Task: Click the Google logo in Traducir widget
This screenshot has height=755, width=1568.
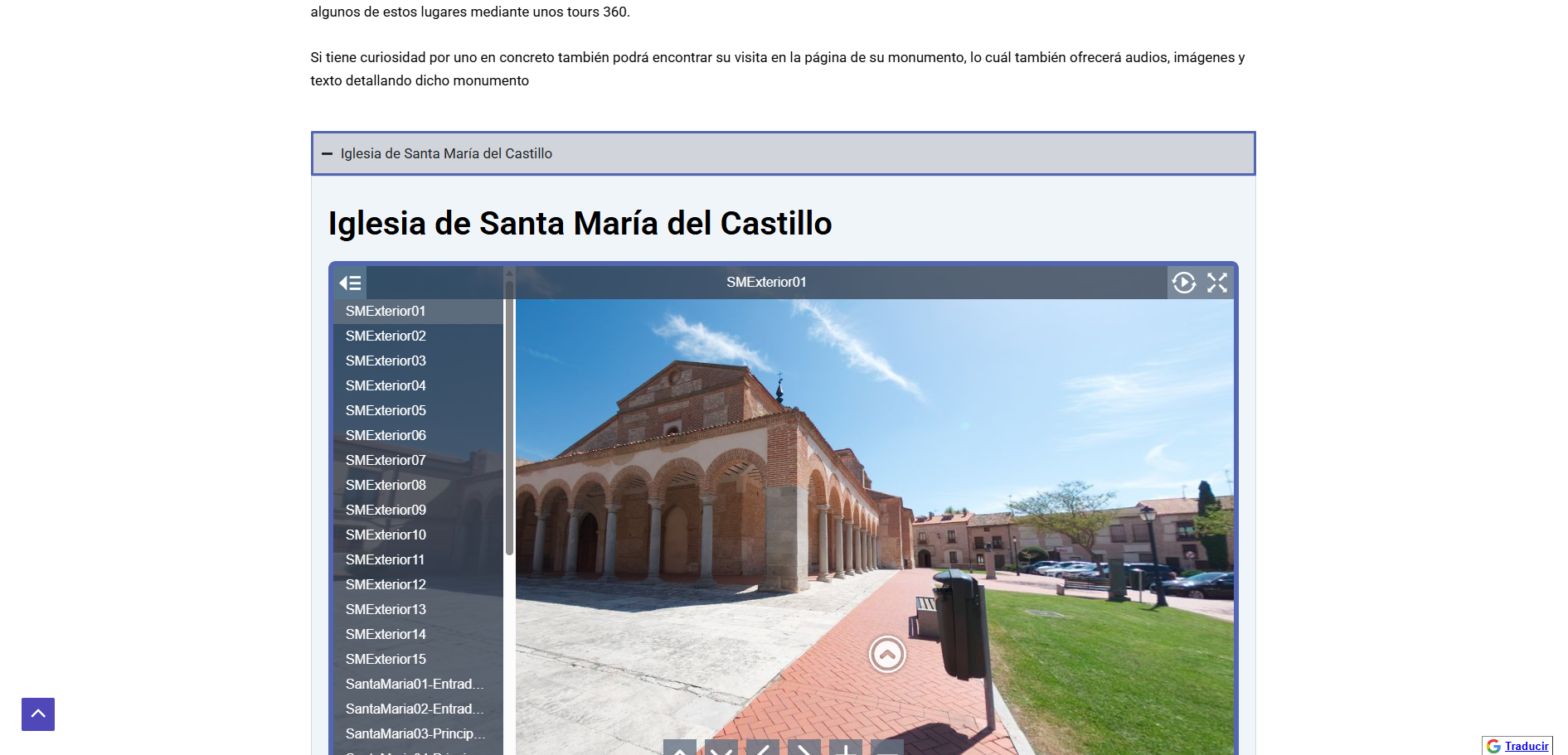Action: [x=1494, y=746]
